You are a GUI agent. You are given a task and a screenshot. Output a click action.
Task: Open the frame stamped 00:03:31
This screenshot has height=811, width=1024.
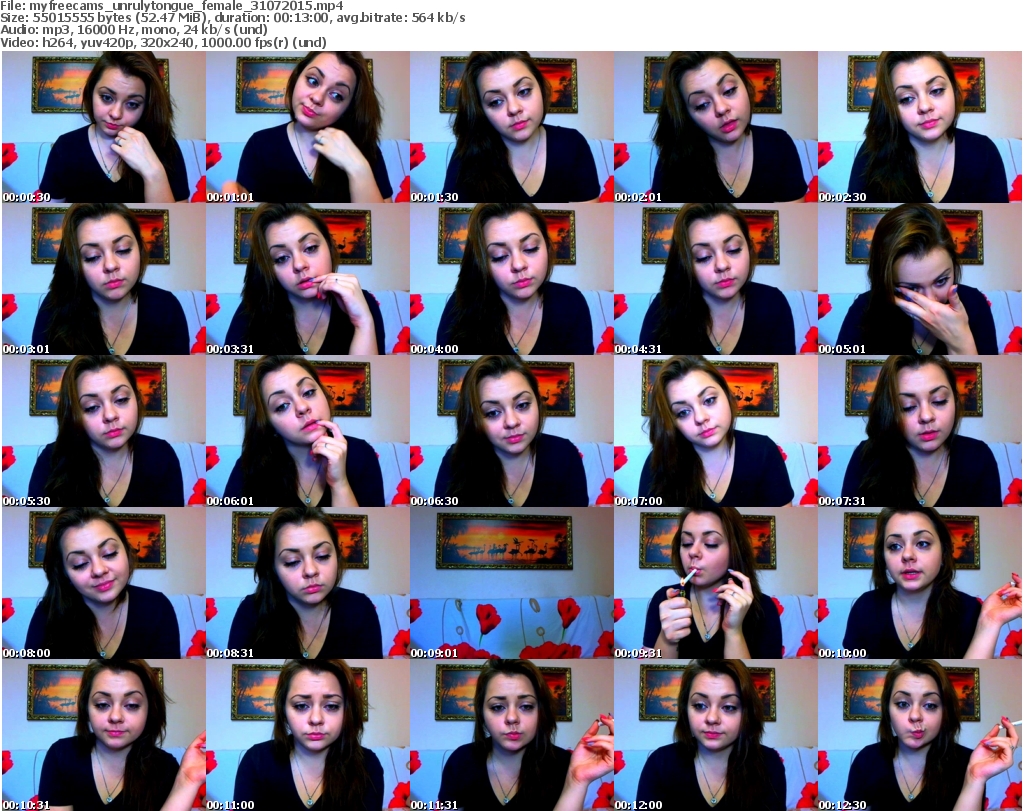308,279
